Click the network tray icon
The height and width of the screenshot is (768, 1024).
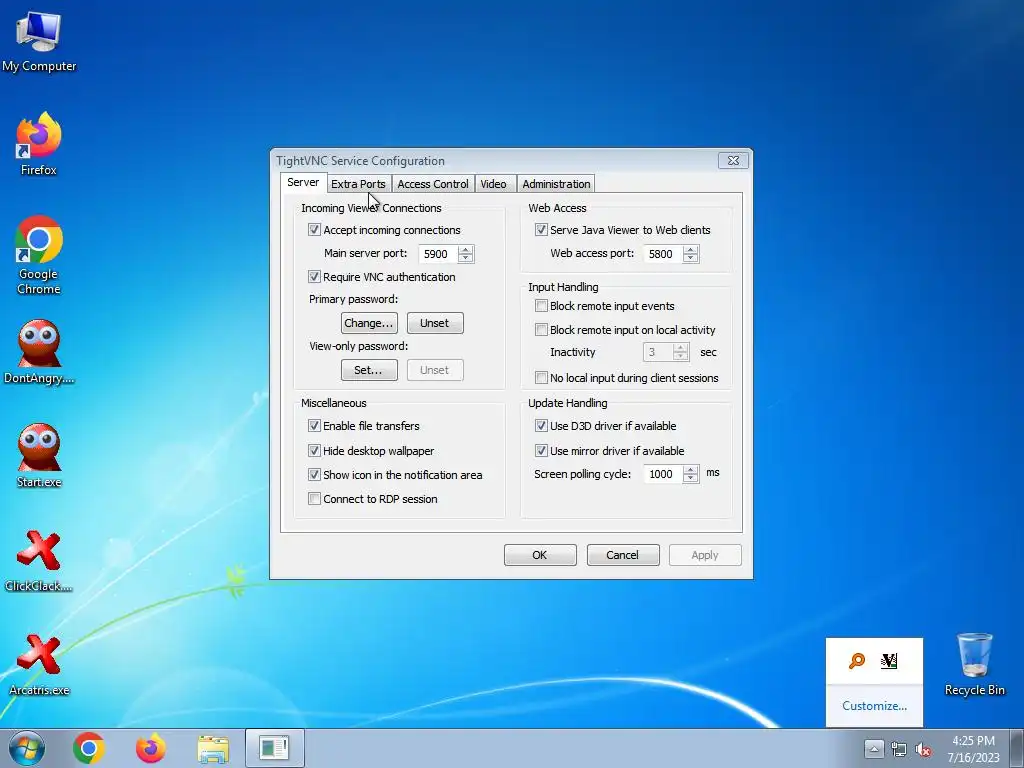pyautogui.click(x=899, y=749)
